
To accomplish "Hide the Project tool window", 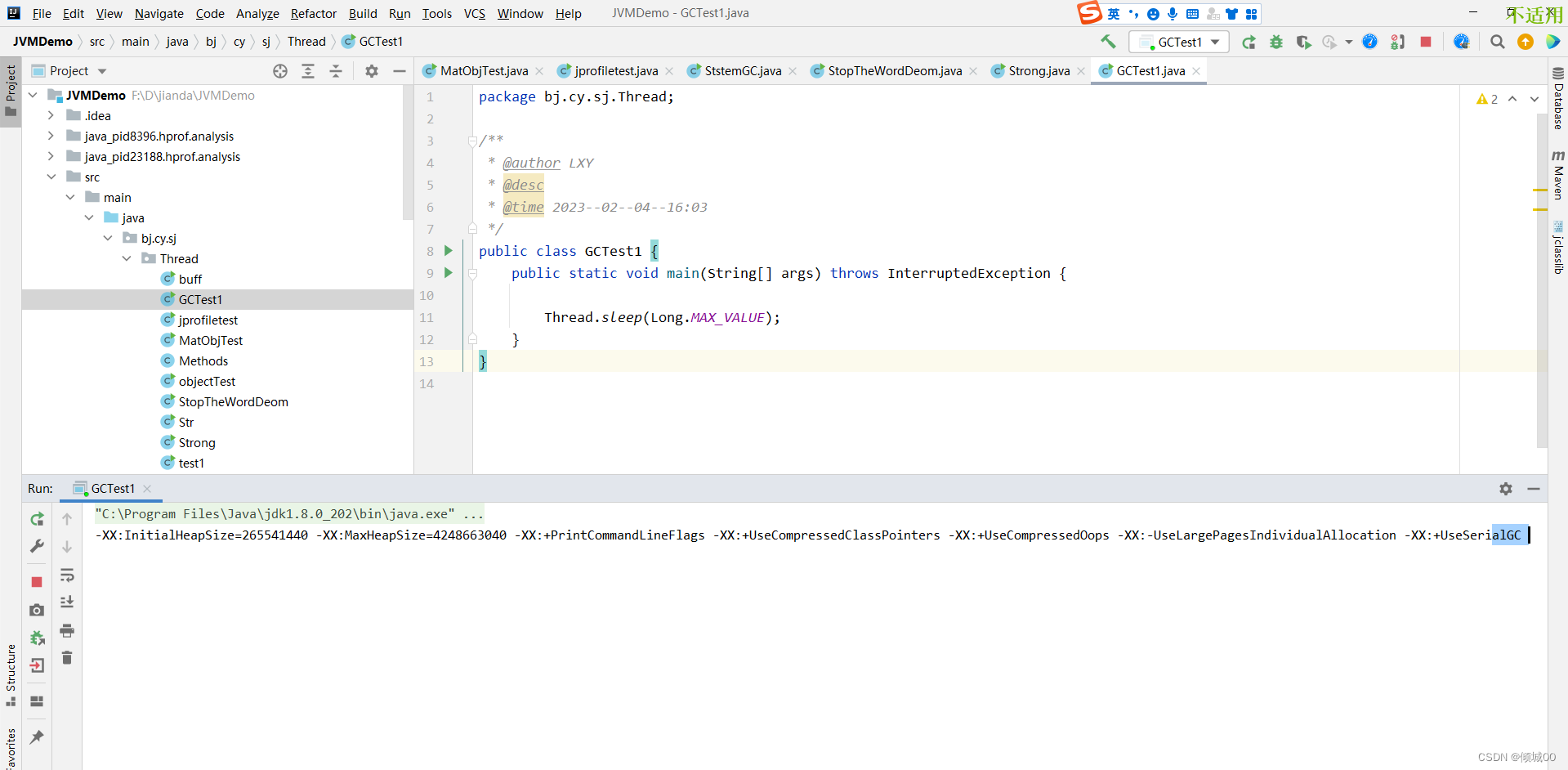I will click(400, 71).
